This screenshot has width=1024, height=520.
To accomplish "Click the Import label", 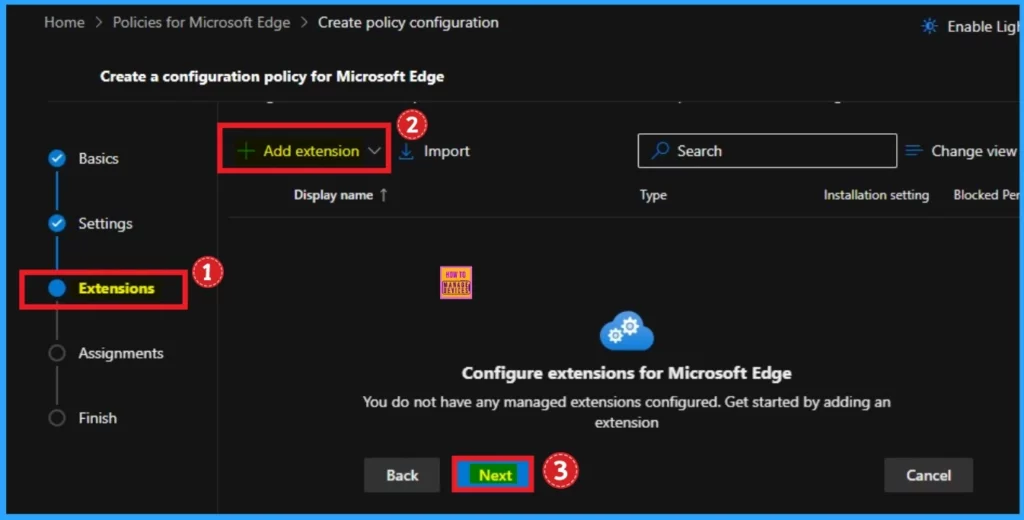I will pyautogui.click(x=447, y=151).
